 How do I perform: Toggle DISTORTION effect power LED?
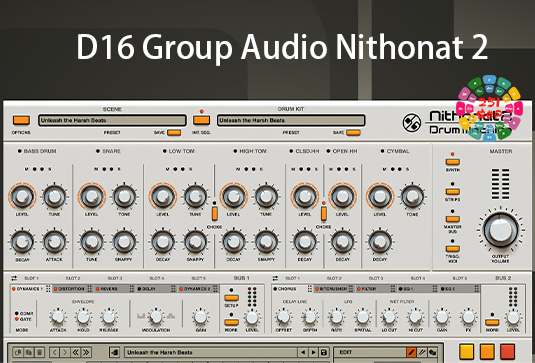[55, 289]
